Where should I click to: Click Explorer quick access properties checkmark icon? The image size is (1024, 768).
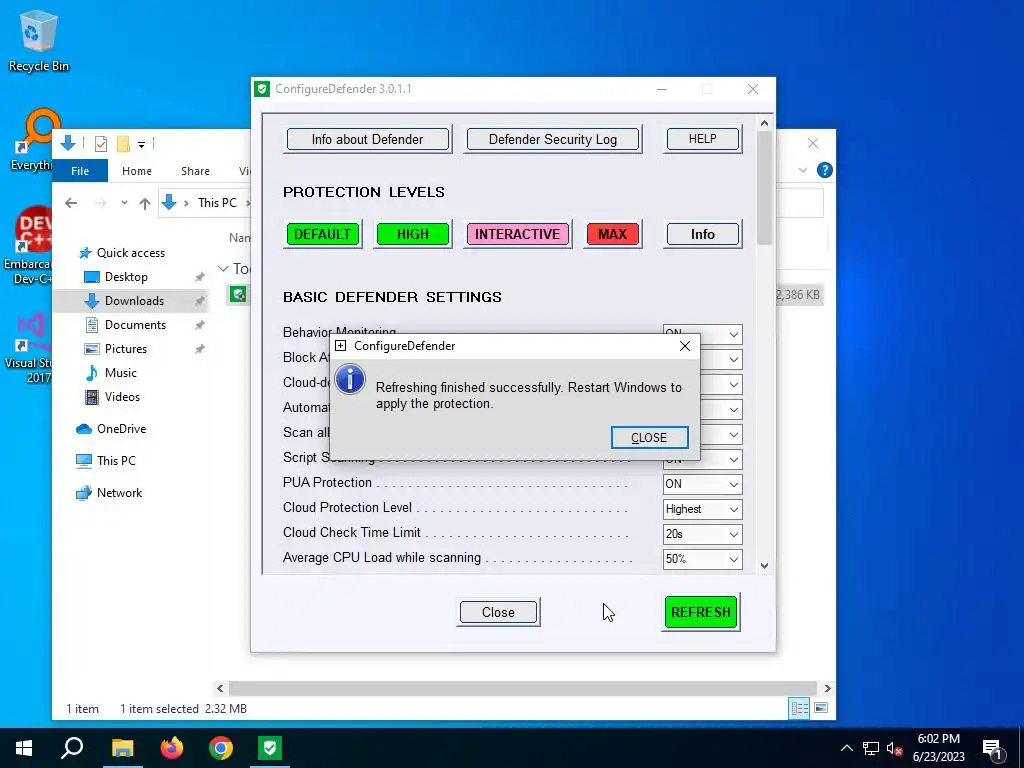click(x=101, y=143)
